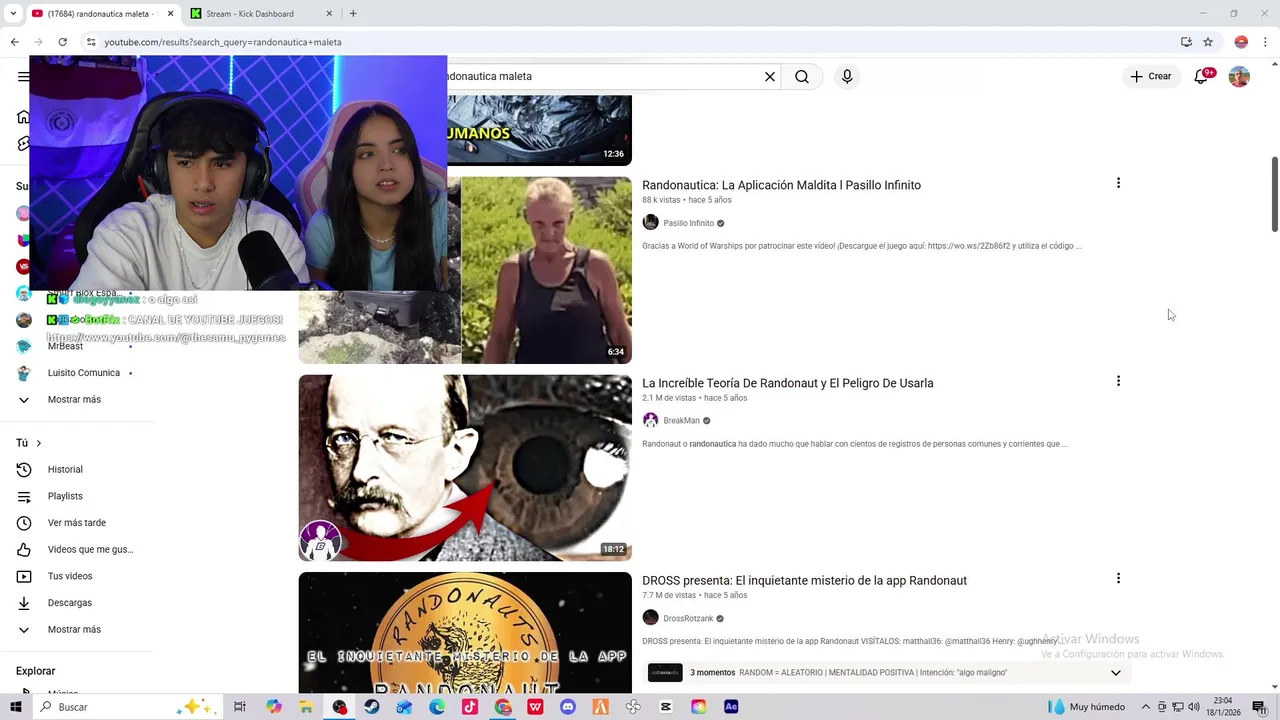Open Descargas in the sidebar
The image size is (1280, 720).
coord(69,603)
